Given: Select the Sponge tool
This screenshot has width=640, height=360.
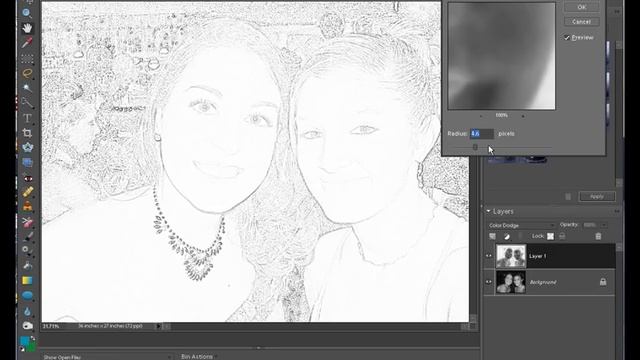Looking at the screenshot, I should click(x=27, y=326).
